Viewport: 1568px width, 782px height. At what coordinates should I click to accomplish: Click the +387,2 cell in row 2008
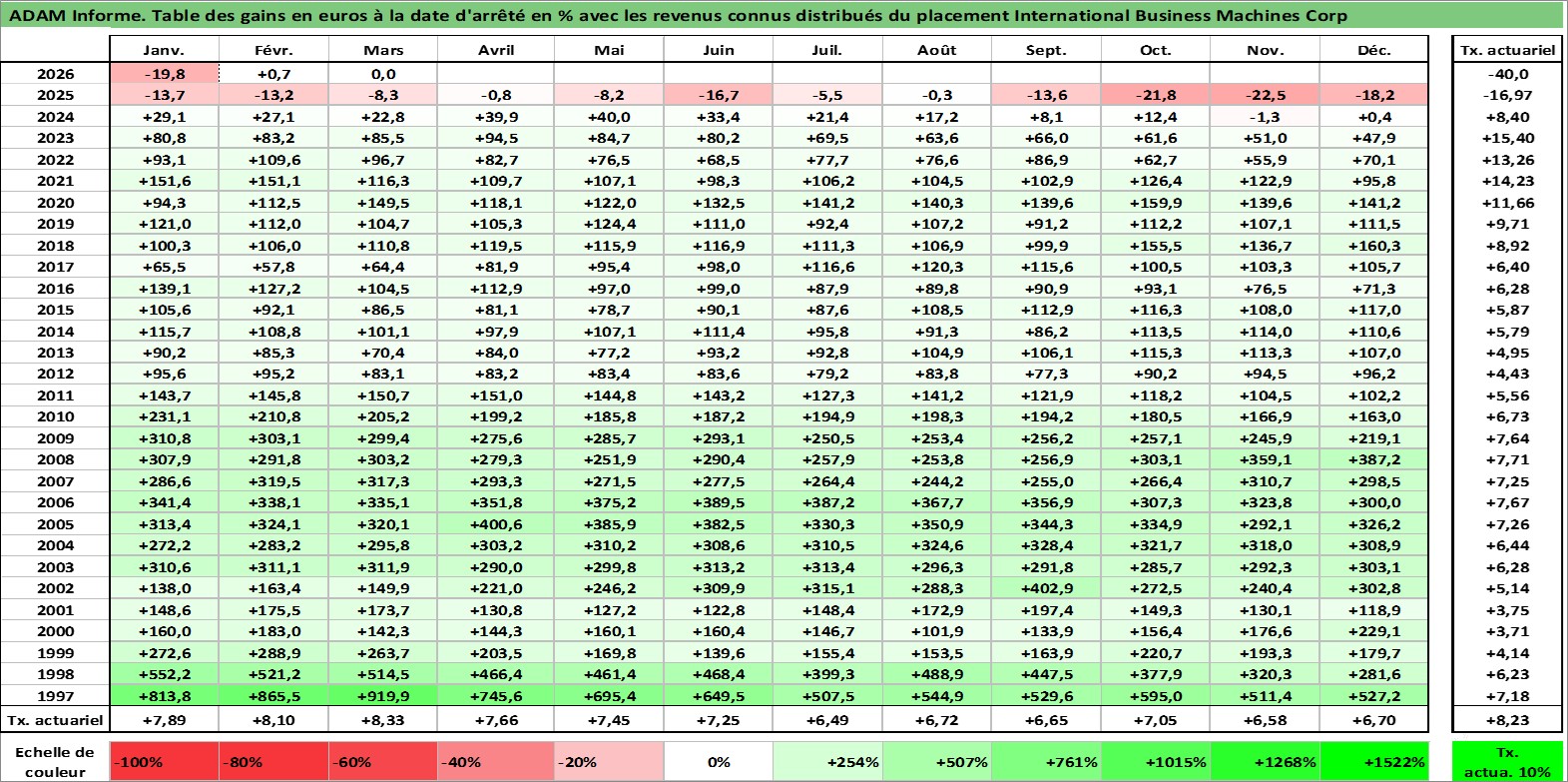(1374, 459)
